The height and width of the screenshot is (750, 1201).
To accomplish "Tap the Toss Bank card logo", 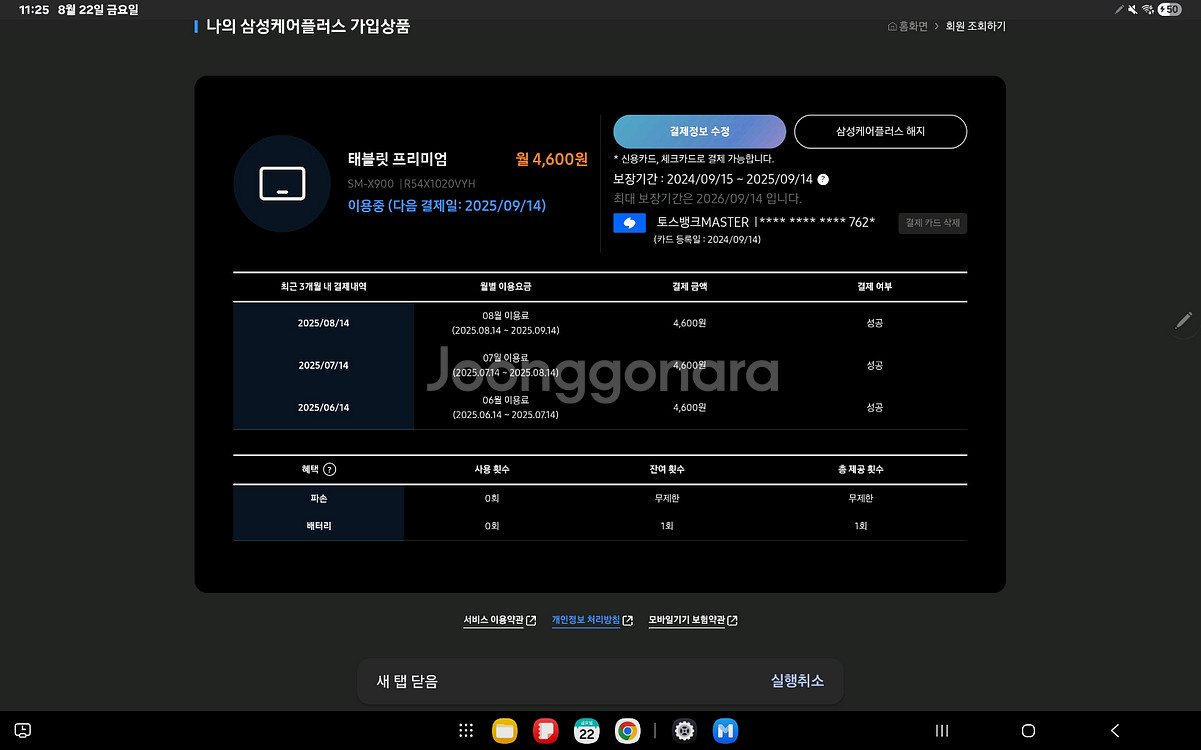I will 629,223.
